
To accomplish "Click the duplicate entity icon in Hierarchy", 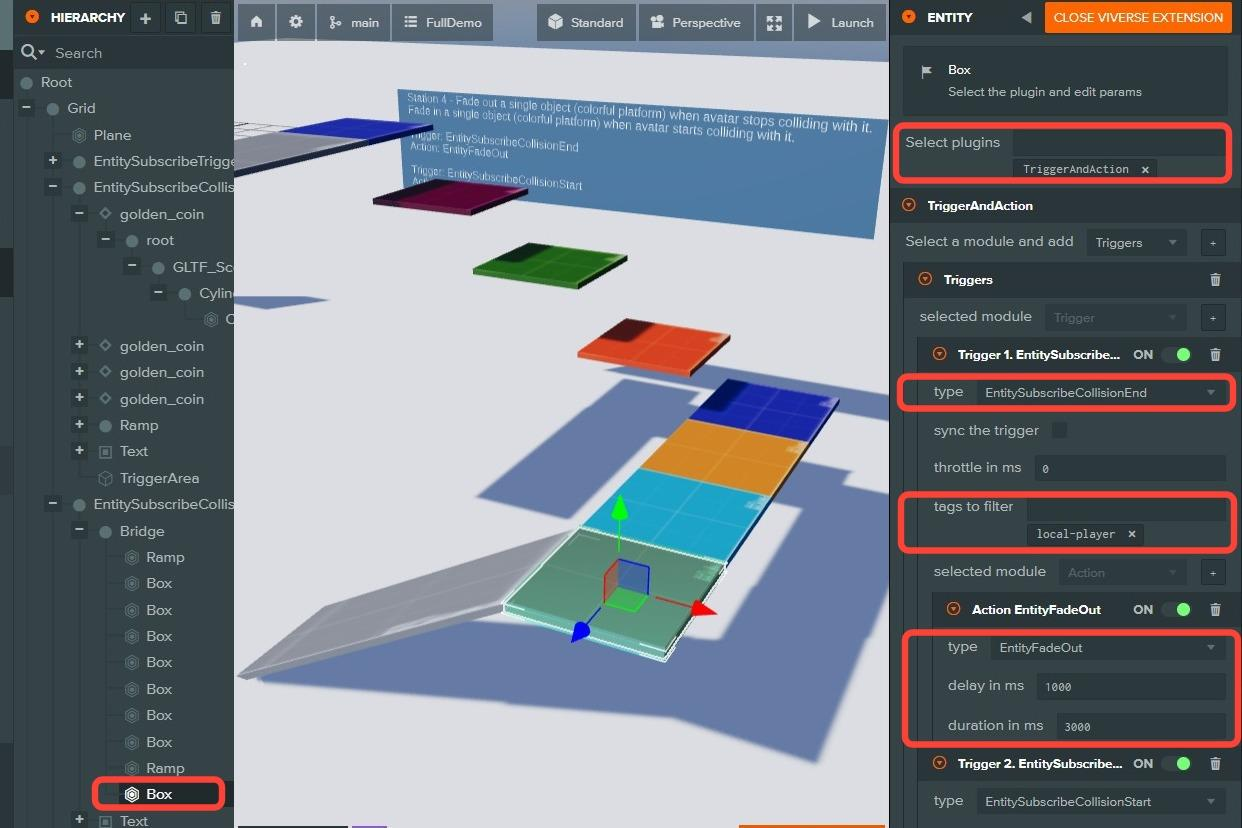I will coord(180,18).
